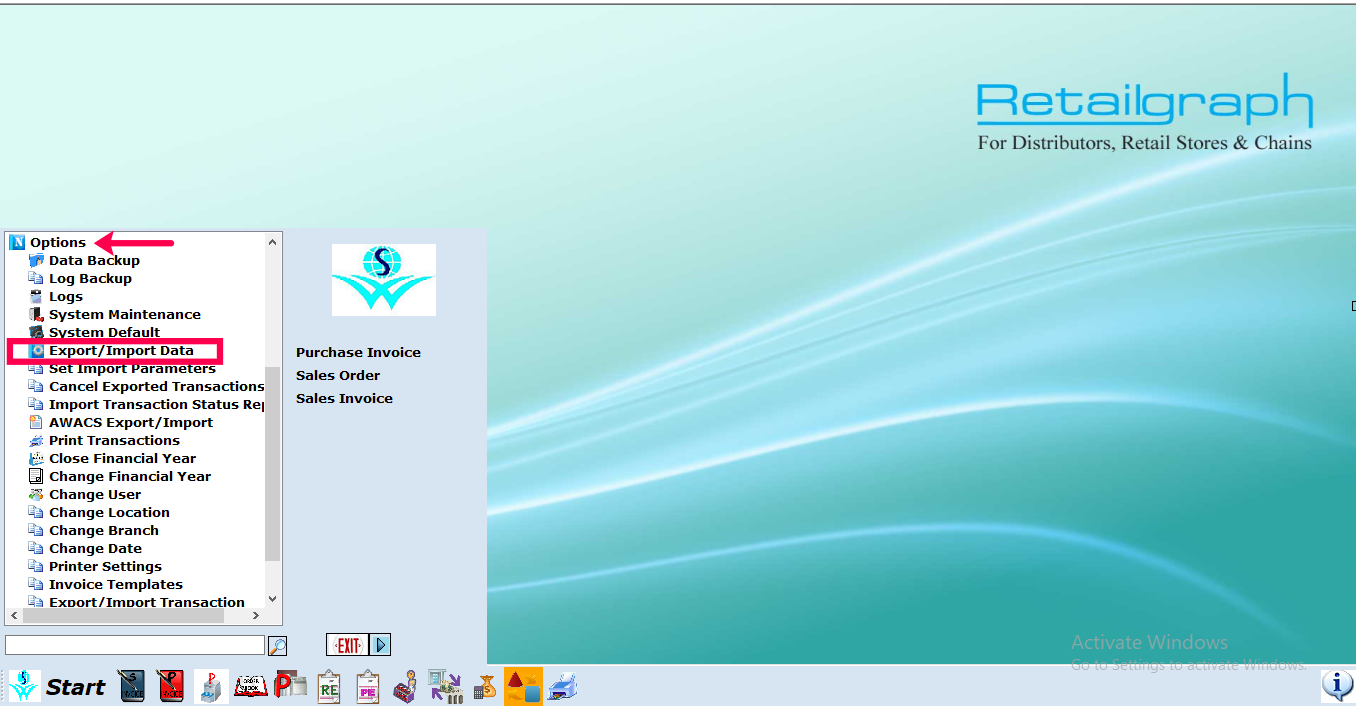Screen dimensions: 1356x706
Task: Open Printer Settings option
Action: pyautogui.click(x=105, y=566)
